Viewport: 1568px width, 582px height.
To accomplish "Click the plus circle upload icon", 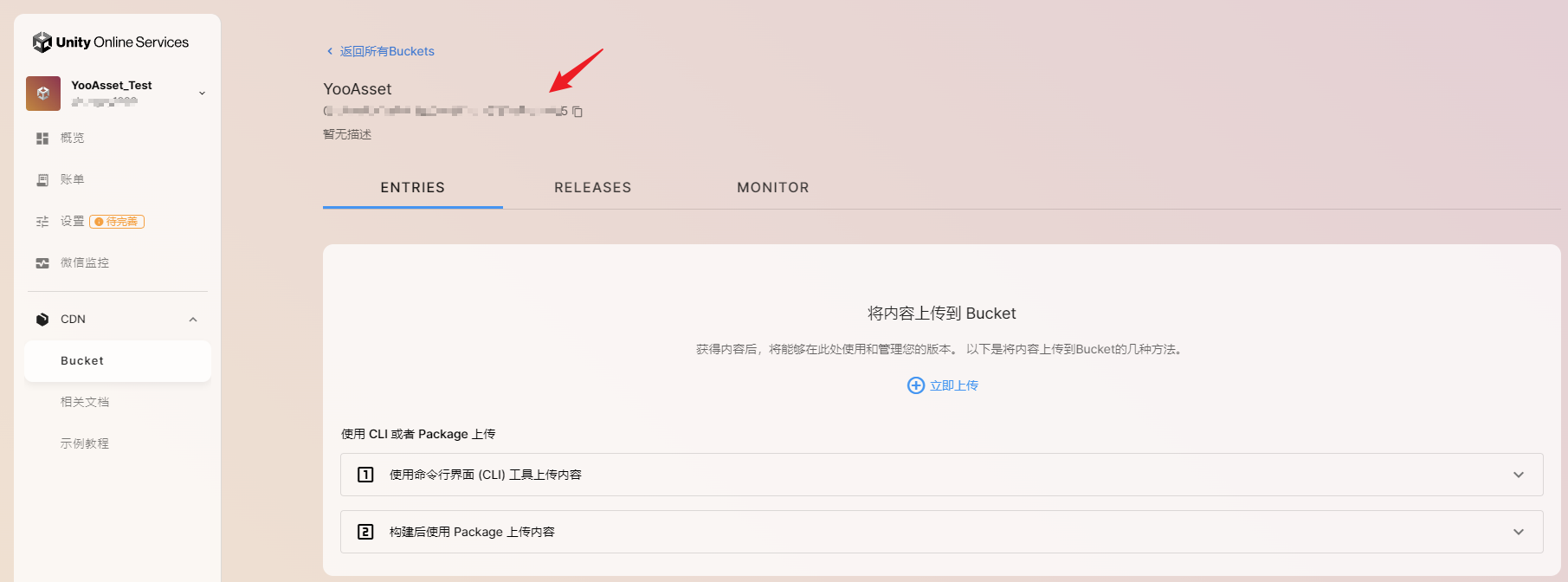I will point(916,385).
